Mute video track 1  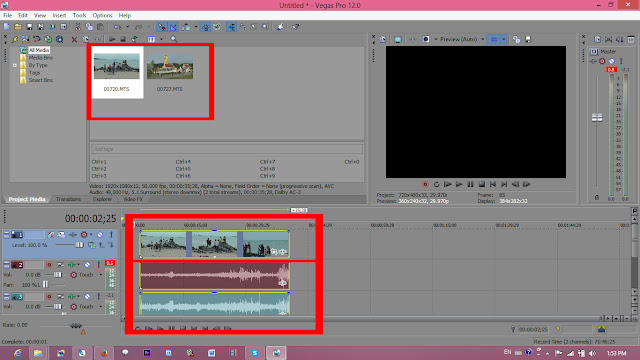click(100, 235)
